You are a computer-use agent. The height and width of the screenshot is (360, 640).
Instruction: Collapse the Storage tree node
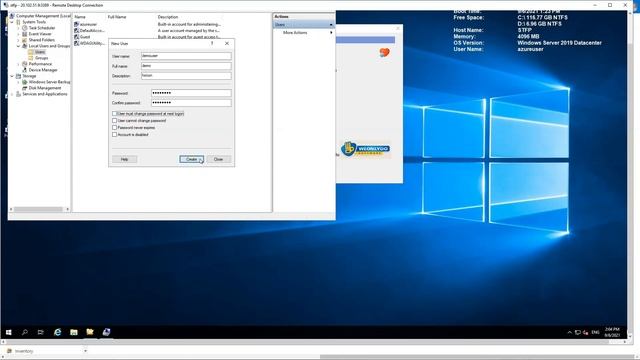(x=12, y=76)
